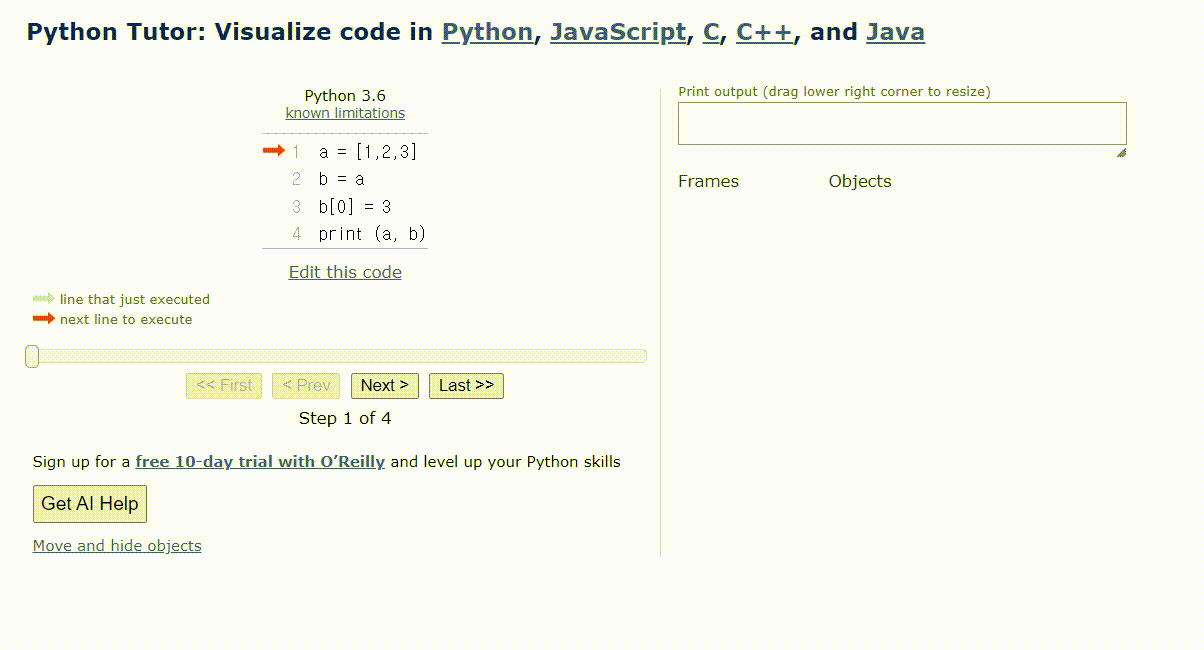
Task: Click the Objects heading
Action: (860, 181)
